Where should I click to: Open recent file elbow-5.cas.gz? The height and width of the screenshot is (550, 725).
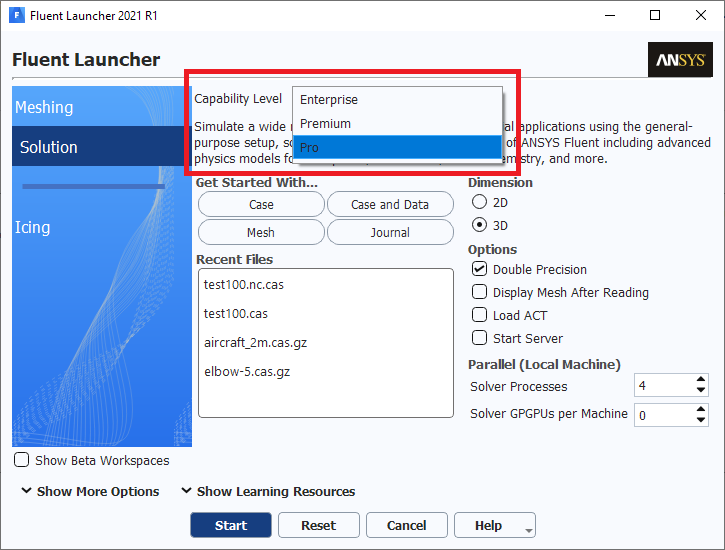pos(247,372)
